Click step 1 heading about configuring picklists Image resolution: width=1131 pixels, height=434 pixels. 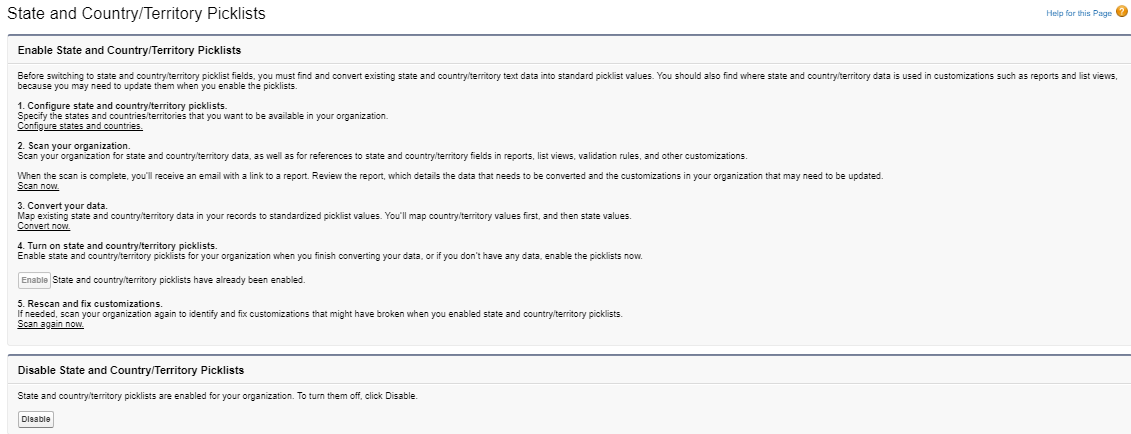point(122,106)
